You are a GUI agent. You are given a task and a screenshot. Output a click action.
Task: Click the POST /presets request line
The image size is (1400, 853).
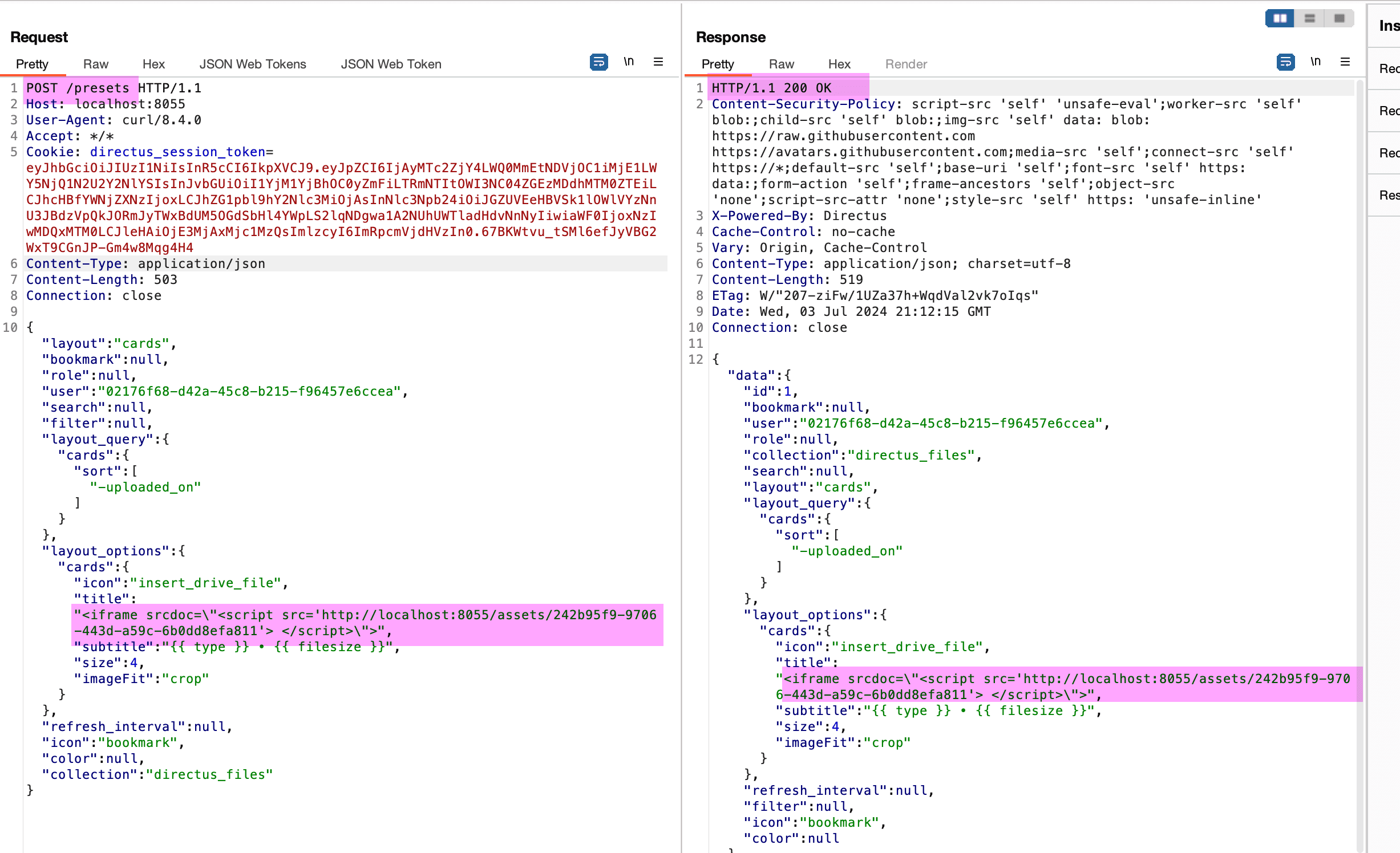point(114,88)
